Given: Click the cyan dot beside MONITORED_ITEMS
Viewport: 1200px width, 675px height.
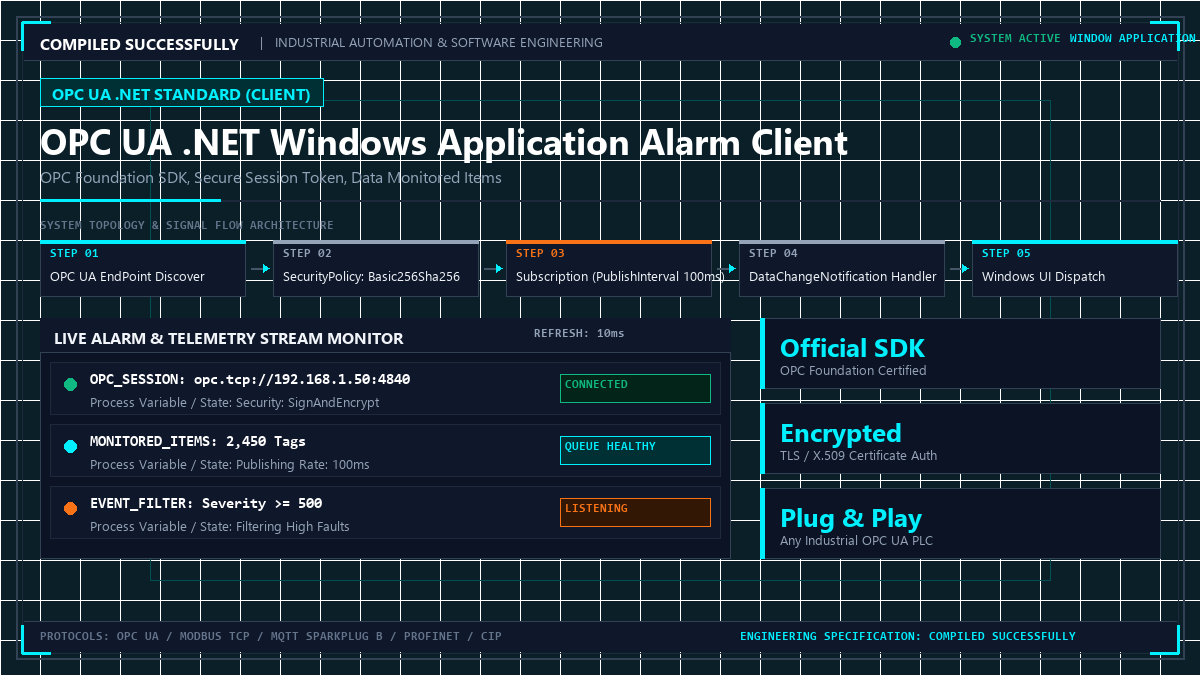Looking at the screenshot, I should tap(70, 447).
